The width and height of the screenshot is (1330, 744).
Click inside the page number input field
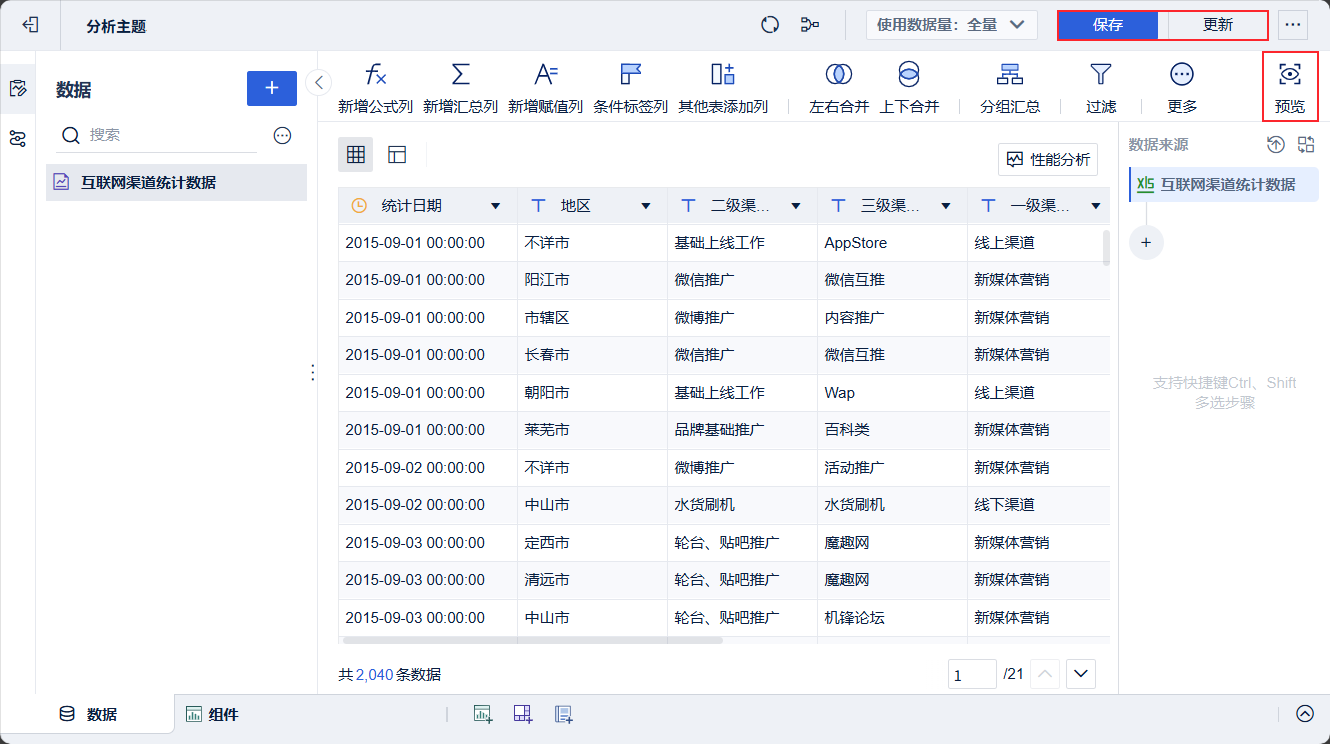tap(971, 673)
